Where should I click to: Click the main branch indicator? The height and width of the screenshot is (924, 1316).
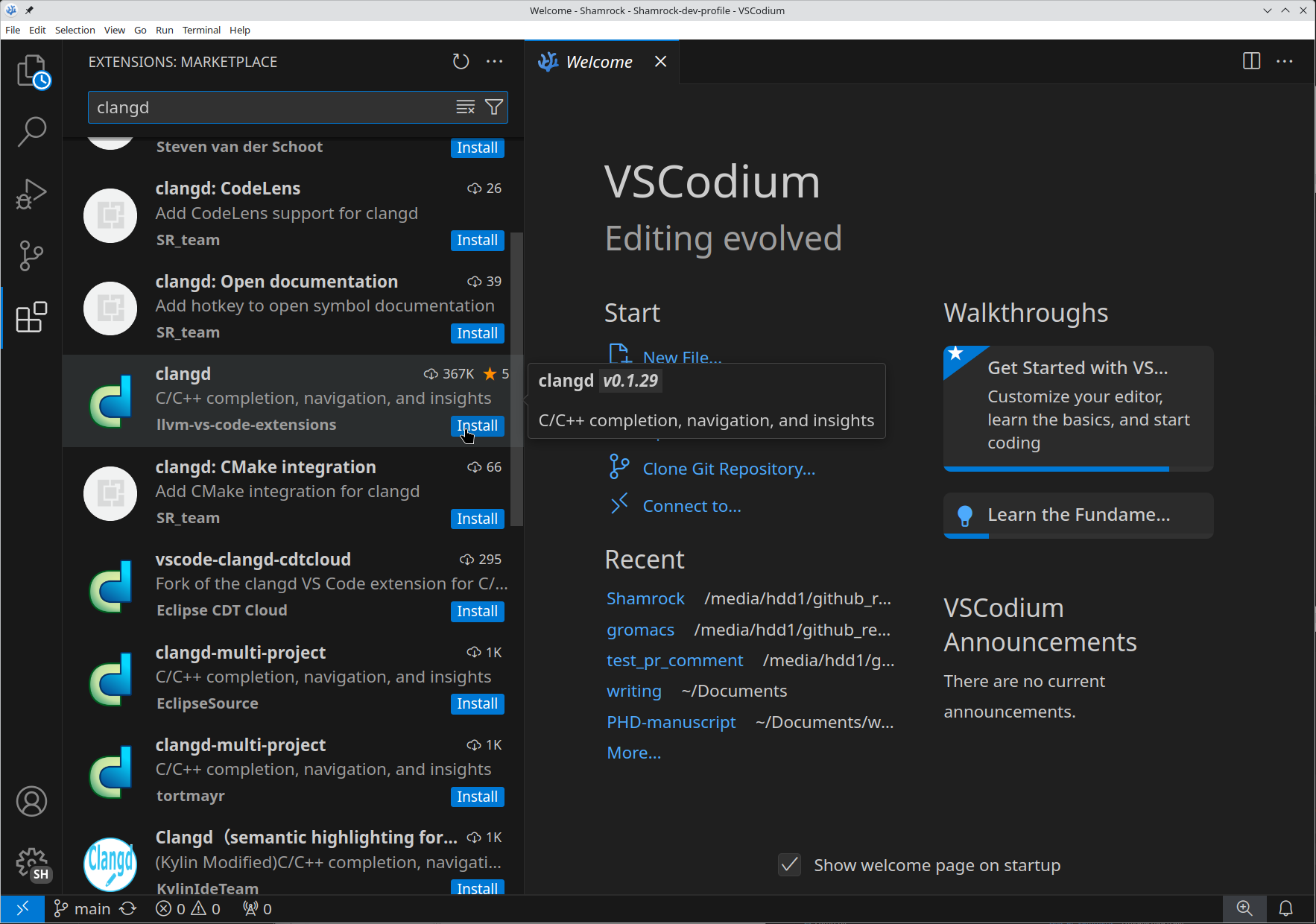(x=83, y=909)
